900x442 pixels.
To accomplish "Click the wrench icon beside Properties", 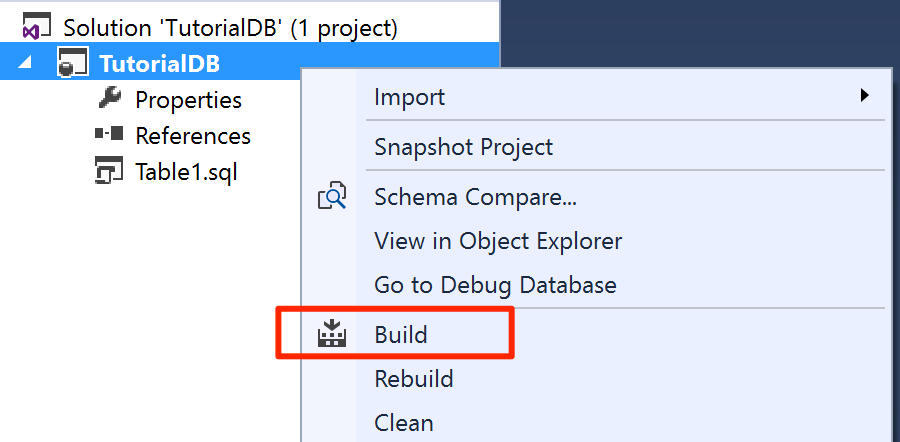I will coord(108,99).
